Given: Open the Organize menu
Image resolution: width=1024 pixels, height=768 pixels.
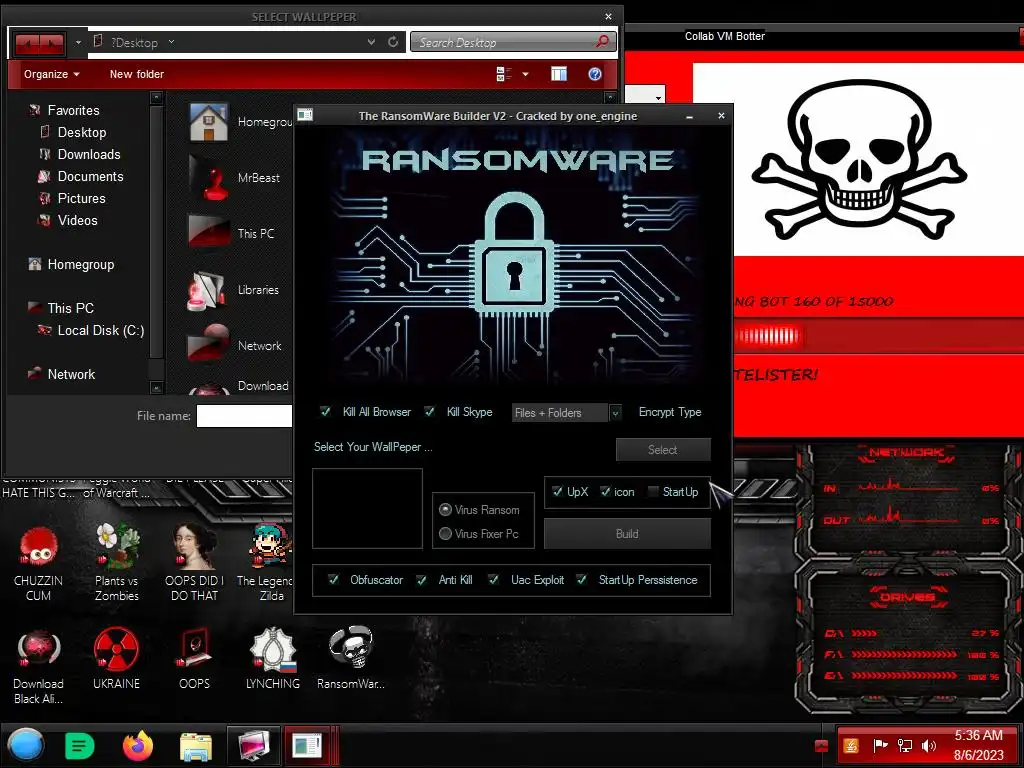Looking at the screenshot, I should point(52,74).
